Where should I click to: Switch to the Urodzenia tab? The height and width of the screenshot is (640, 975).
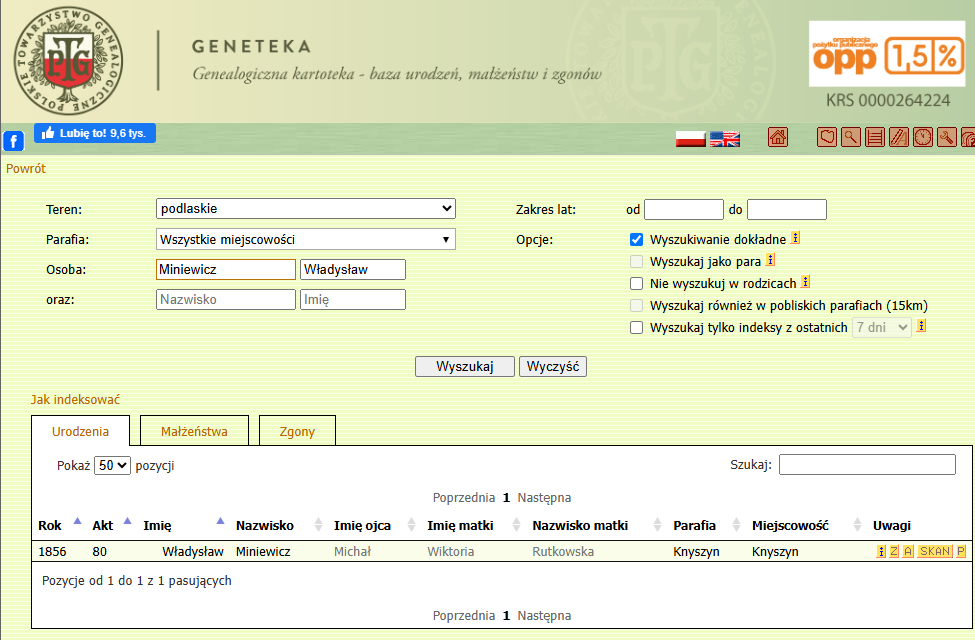80,431
